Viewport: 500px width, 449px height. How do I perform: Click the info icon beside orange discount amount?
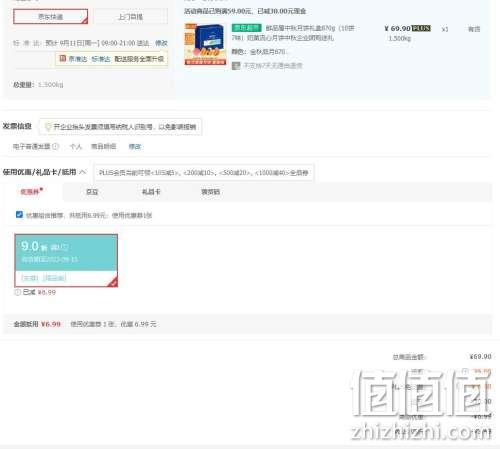click(465, 371)
